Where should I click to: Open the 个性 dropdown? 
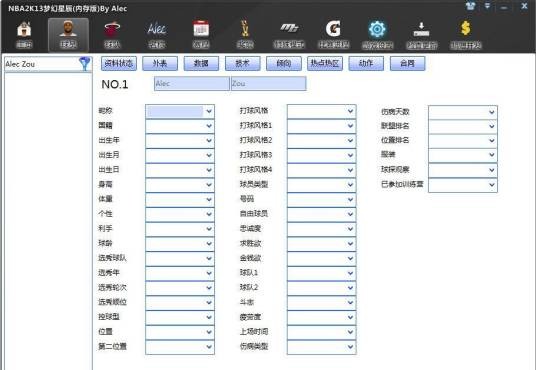(180, 214)
